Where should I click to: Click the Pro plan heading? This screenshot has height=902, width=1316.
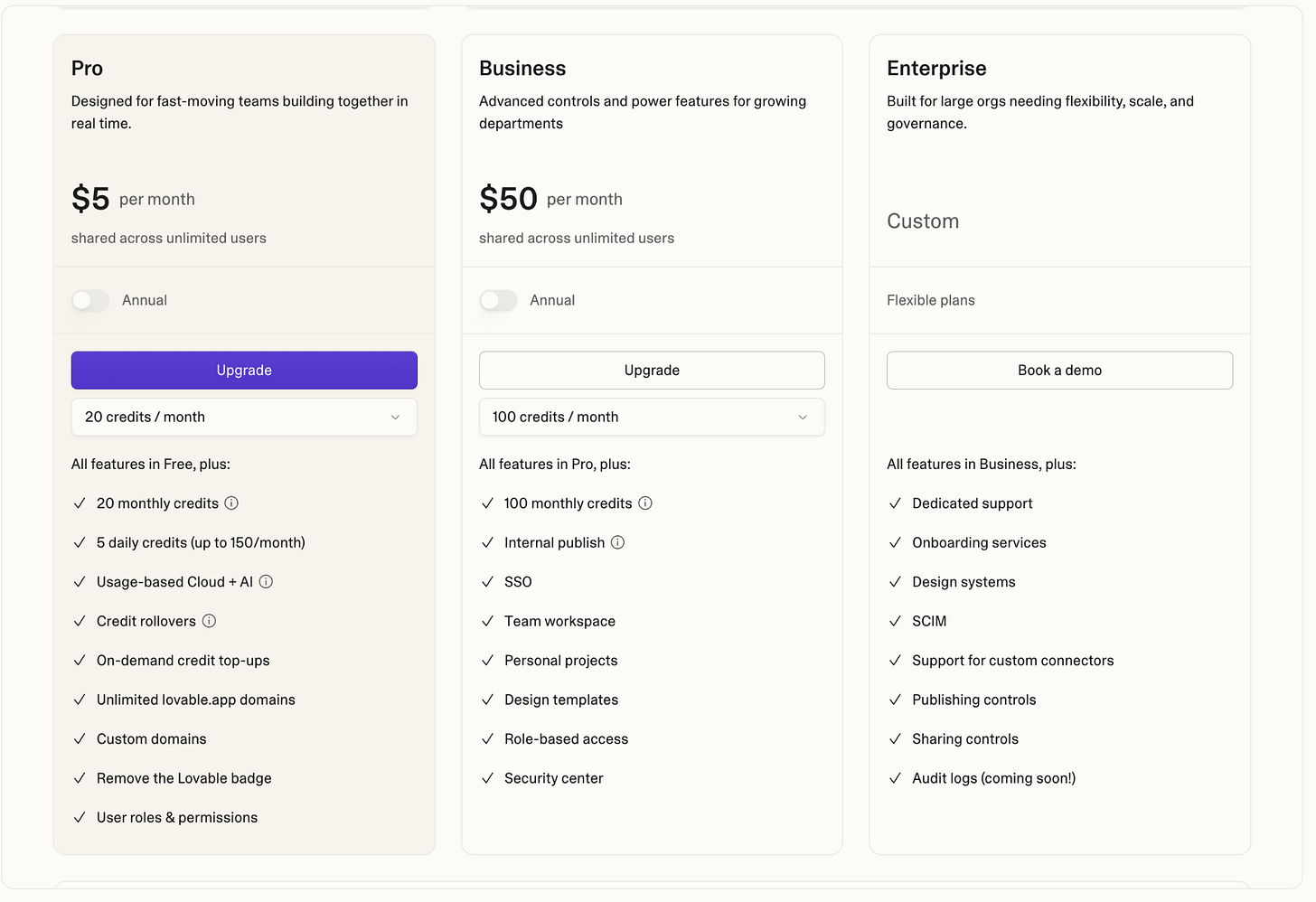[x=88, y=69]
